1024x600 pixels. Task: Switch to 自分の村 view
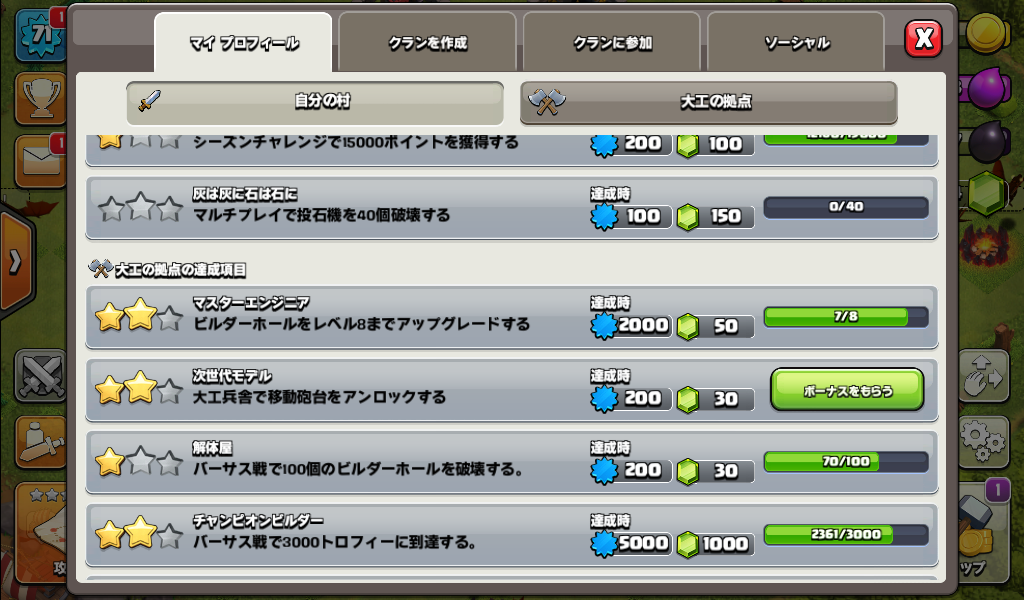tap(315, 102)
